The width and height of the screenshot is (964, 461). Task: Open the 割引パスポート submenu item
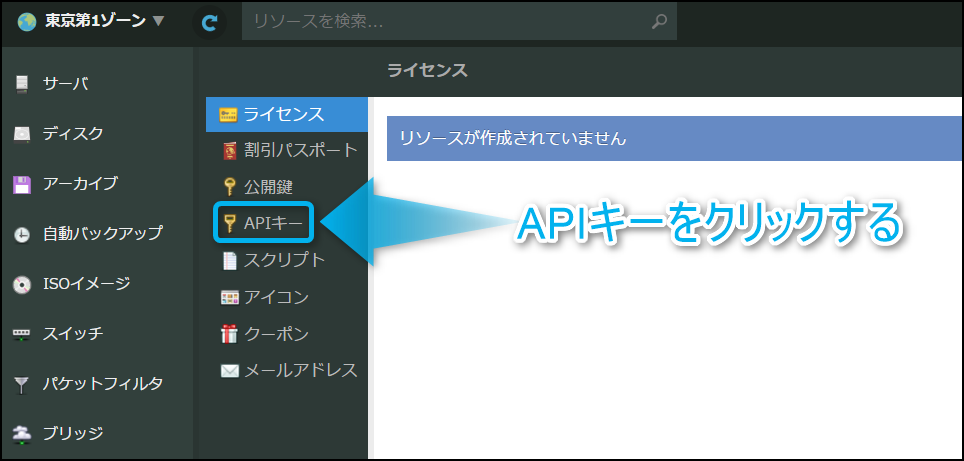point(299,151)
